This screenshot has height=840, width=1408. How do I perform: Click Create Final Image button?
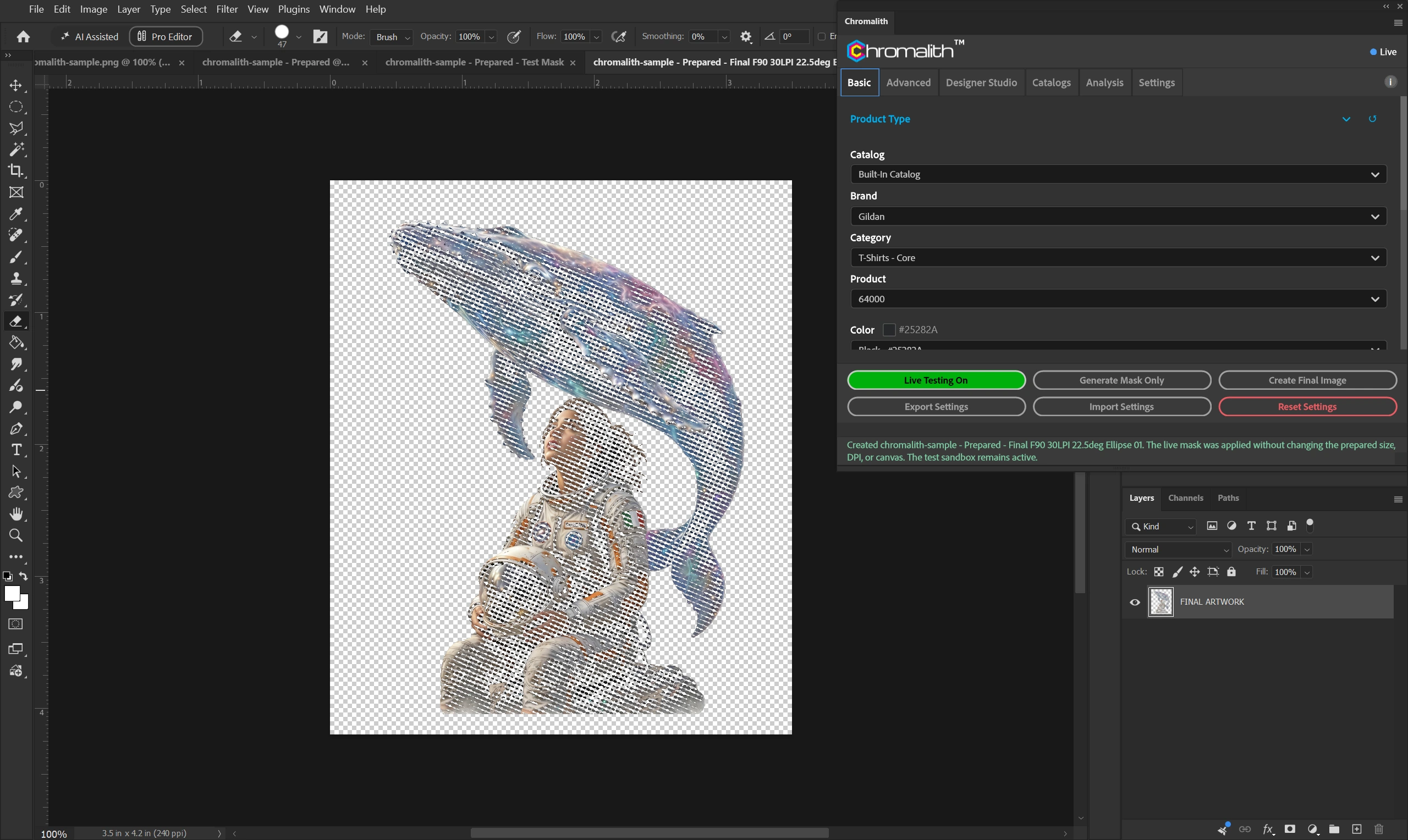[x=1307, y=380]
